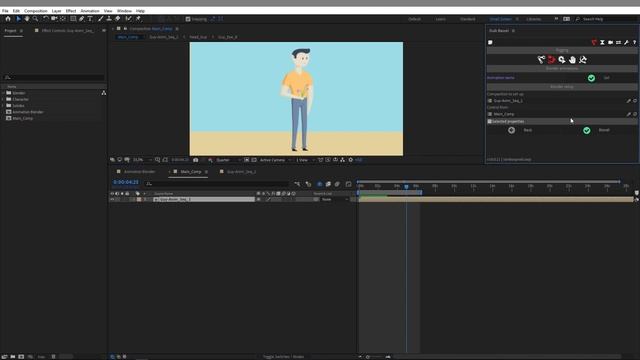
Task: Click timeline navigator bar above ruler
Action: click(x=489, y=181)
